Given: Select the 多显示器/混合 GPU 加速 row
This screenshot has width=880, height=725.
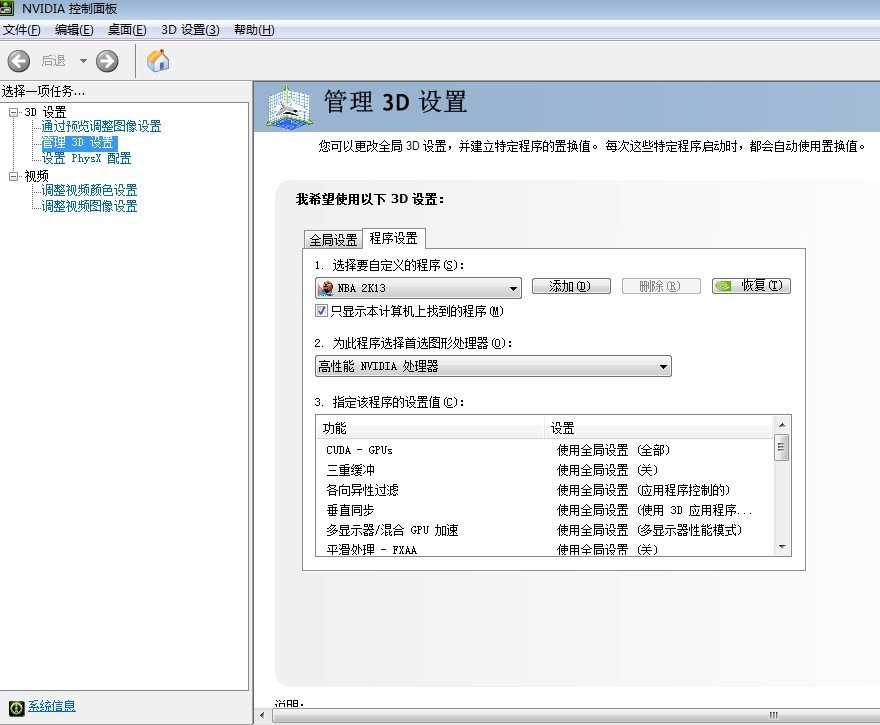Looking at the screenshot, I should coord(544,530).
